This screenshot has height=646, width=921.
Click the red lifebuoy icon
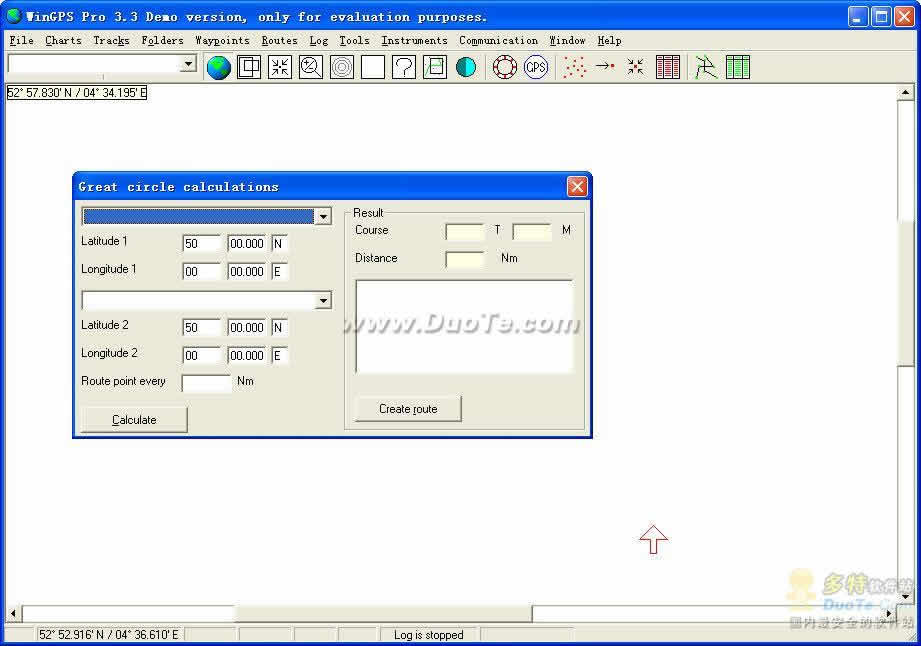coord(505,67)
